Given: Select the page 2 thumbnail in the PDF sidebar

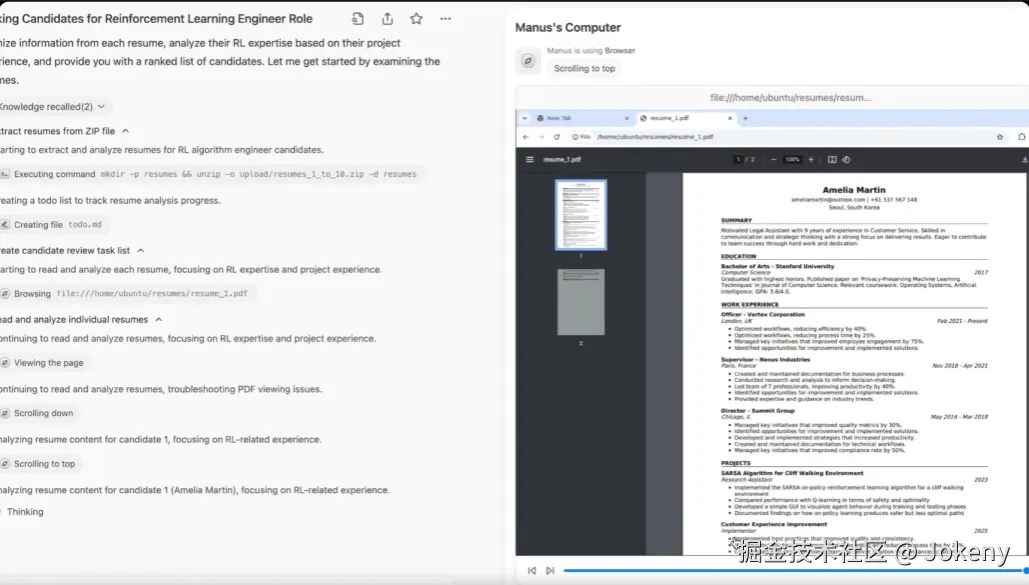Looking at the screenshot, I should point(581,302).
